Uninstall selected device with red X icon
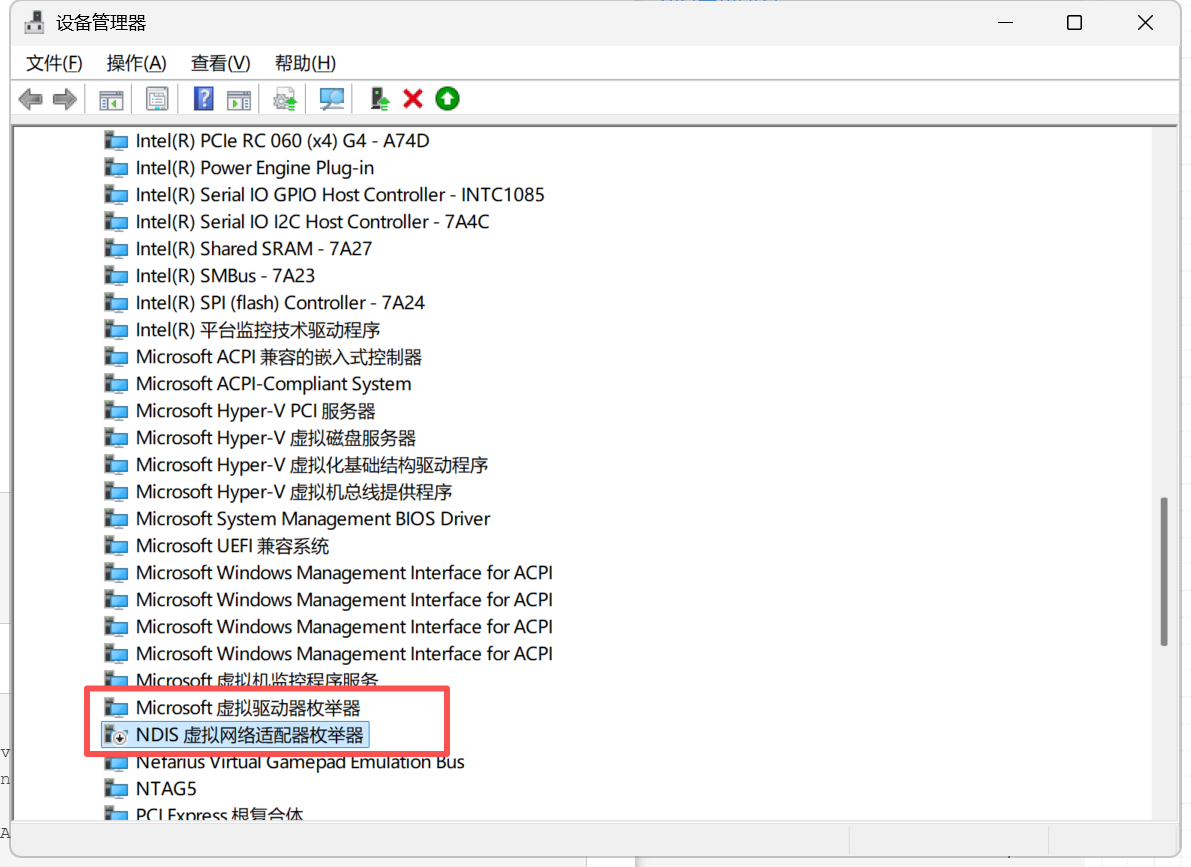The width and height of the screenshot is (1191, 867). 413,98
